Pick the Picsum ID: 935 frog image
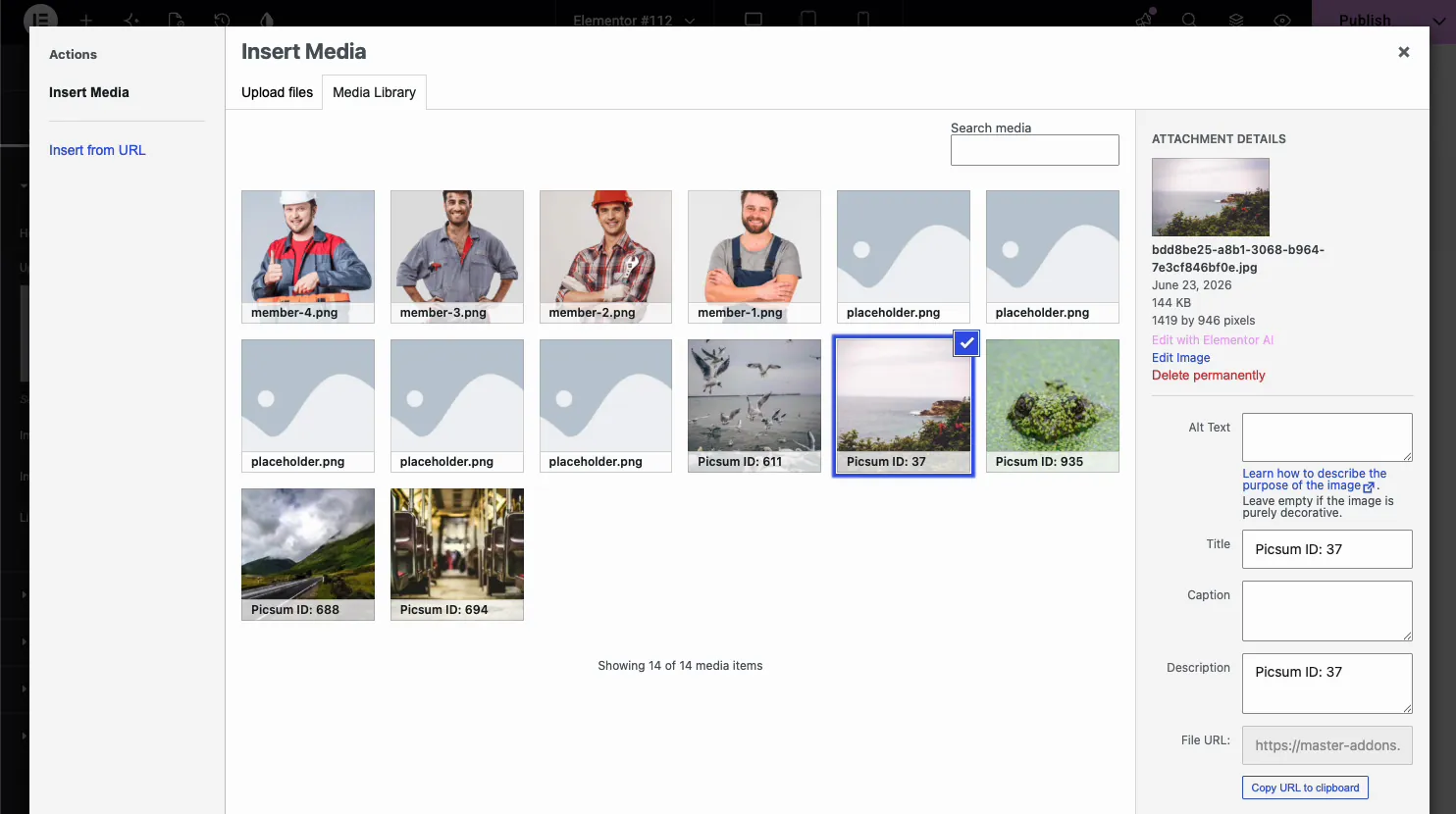This screenshot has height=814, width=1456. coord(1053,406)
